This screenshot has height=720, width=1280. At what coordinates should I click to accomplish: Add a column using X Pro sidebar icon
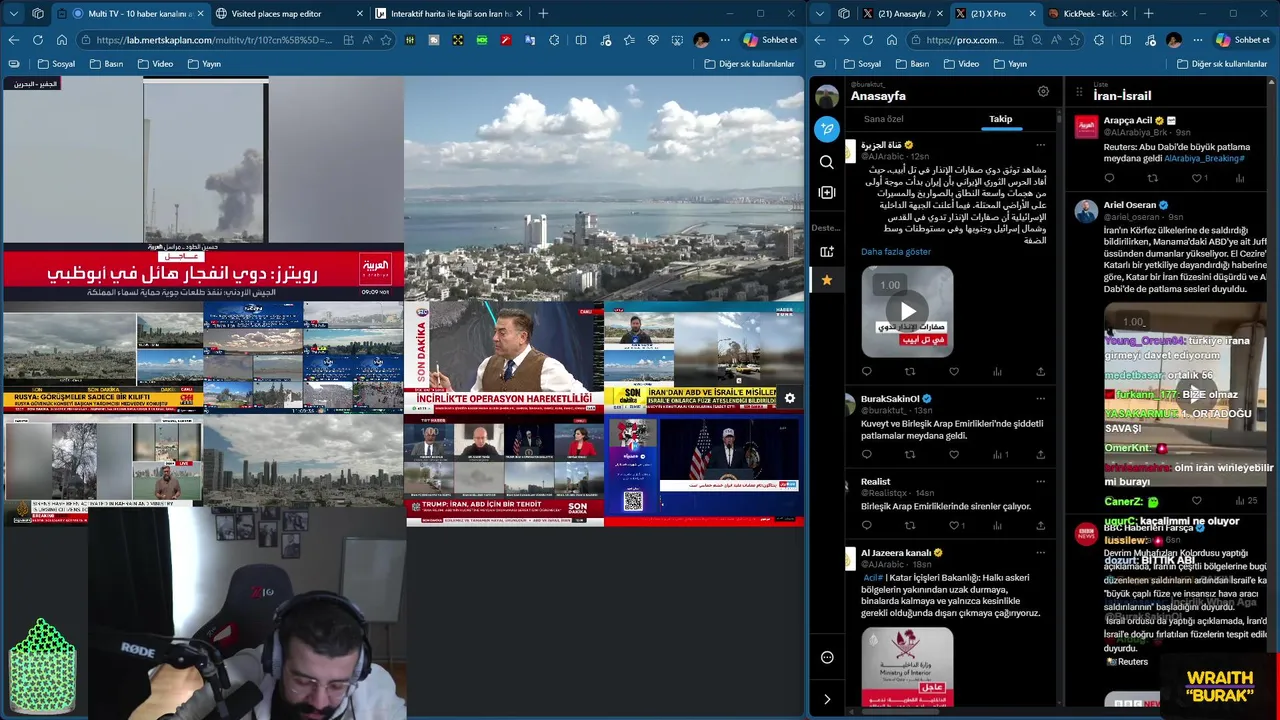827,192
